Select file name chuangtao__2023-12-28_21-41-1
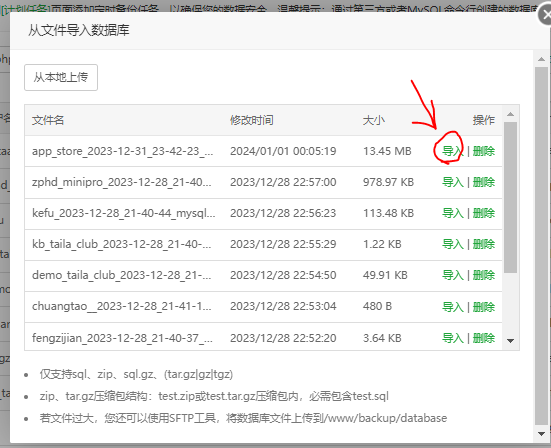551x448 pixels. [122, 306]
